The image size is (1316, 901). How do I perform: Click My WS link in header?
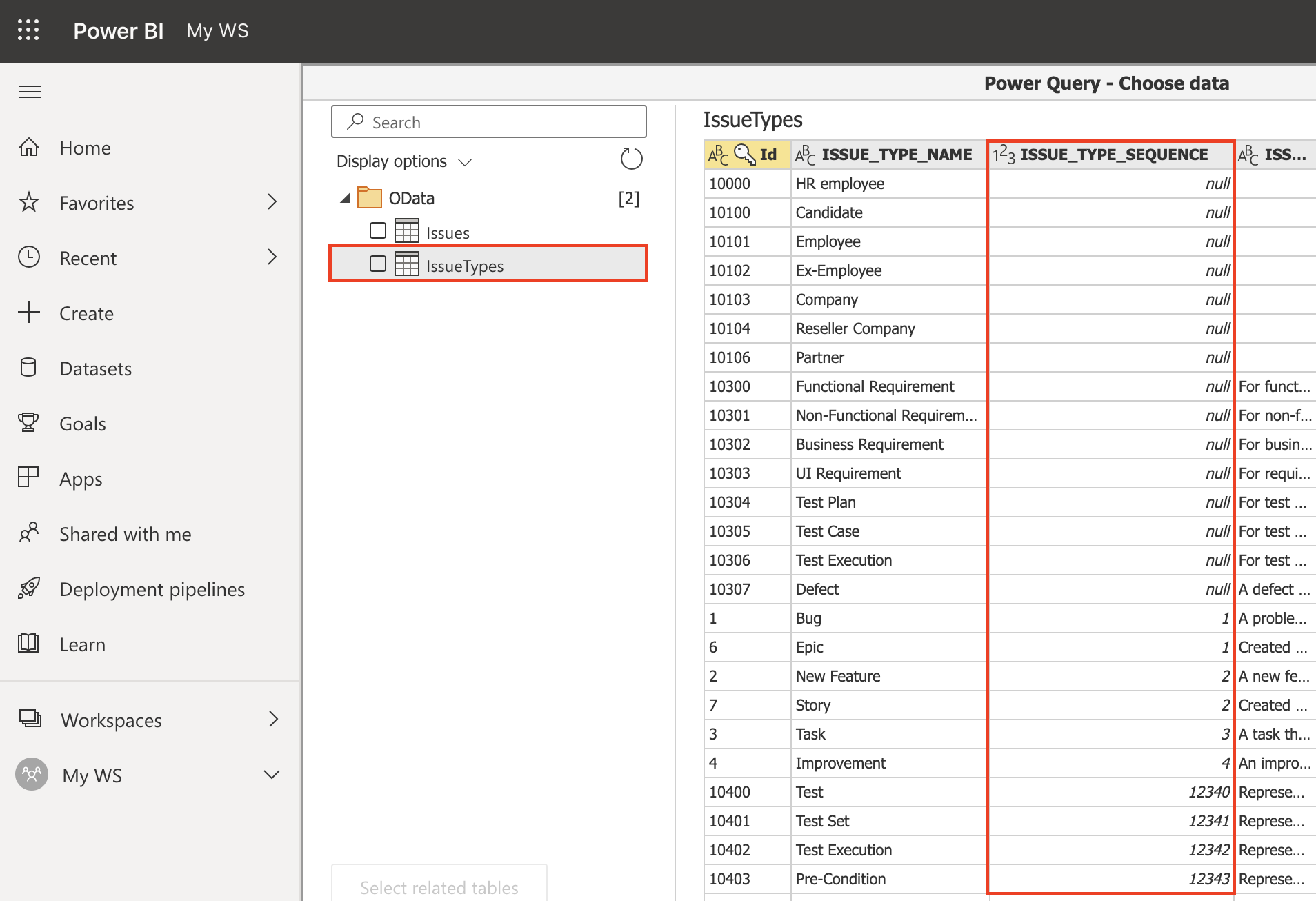tap(217, 31)
